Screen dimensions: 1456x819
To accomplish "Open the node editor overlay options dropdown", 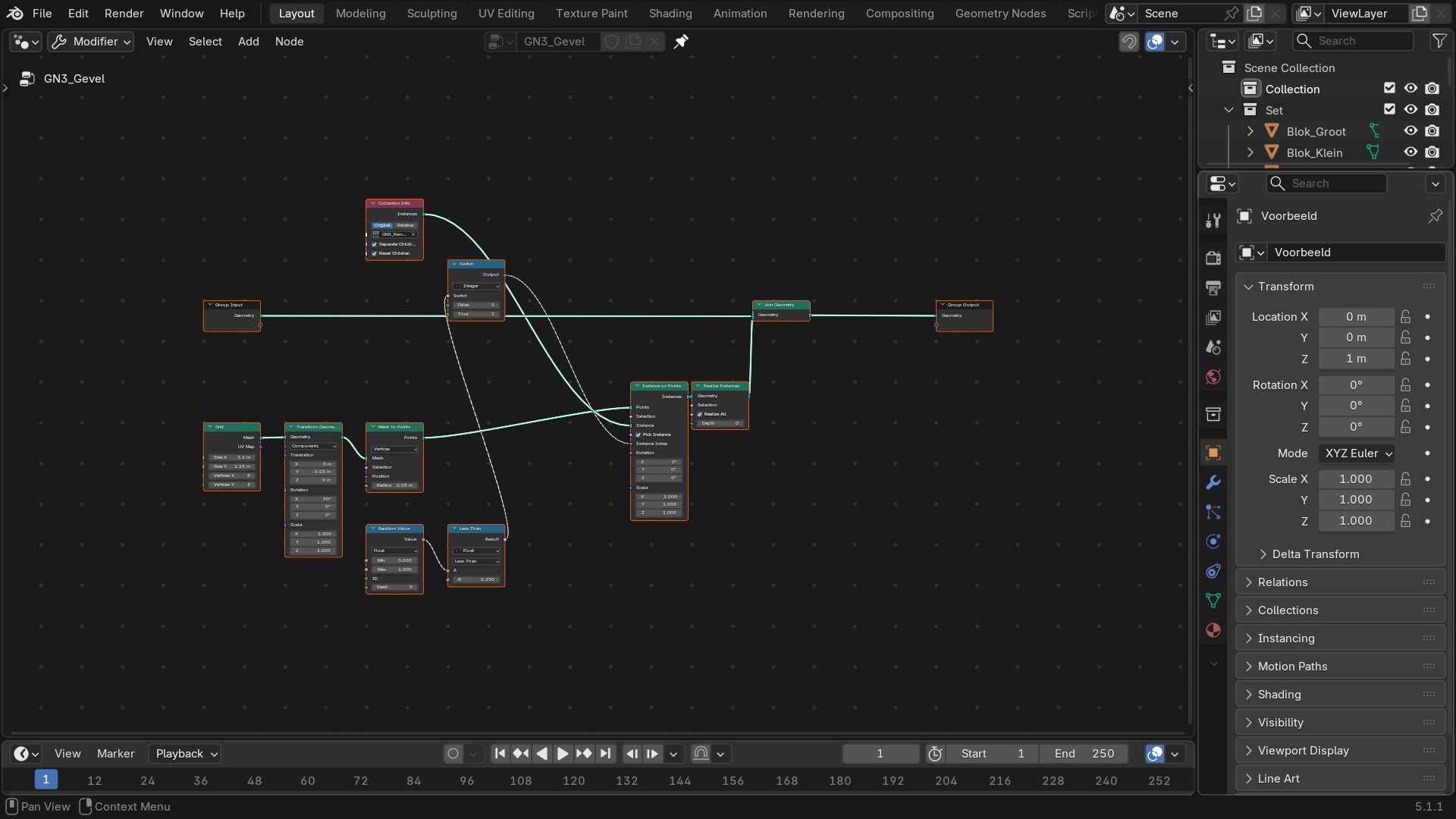I will (1175, 42).
